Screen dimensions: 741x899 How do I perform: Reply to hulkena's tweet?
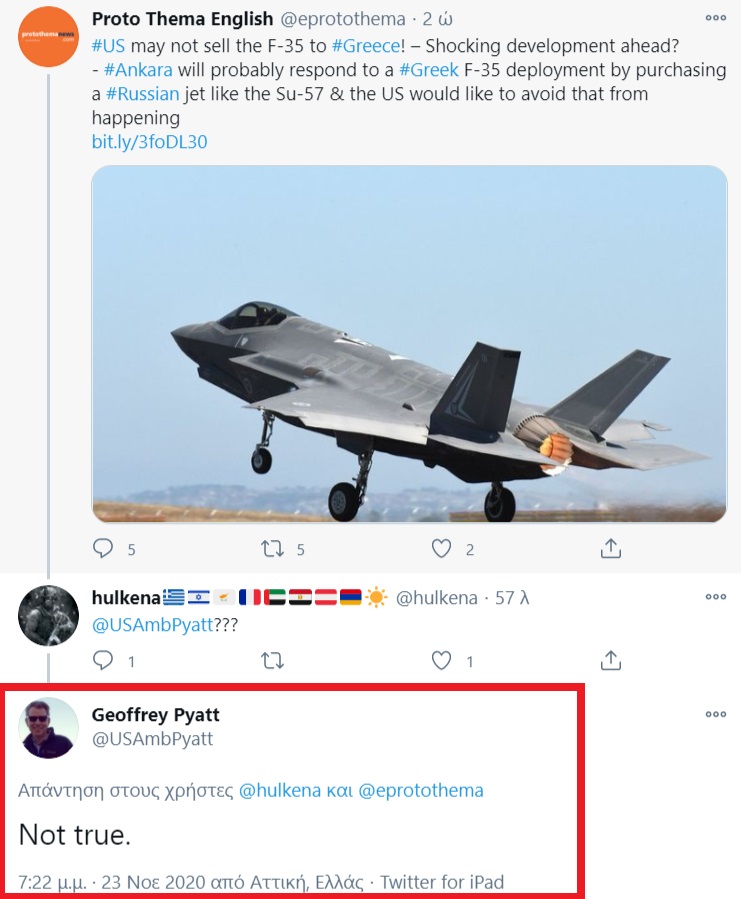pos(102,660)
